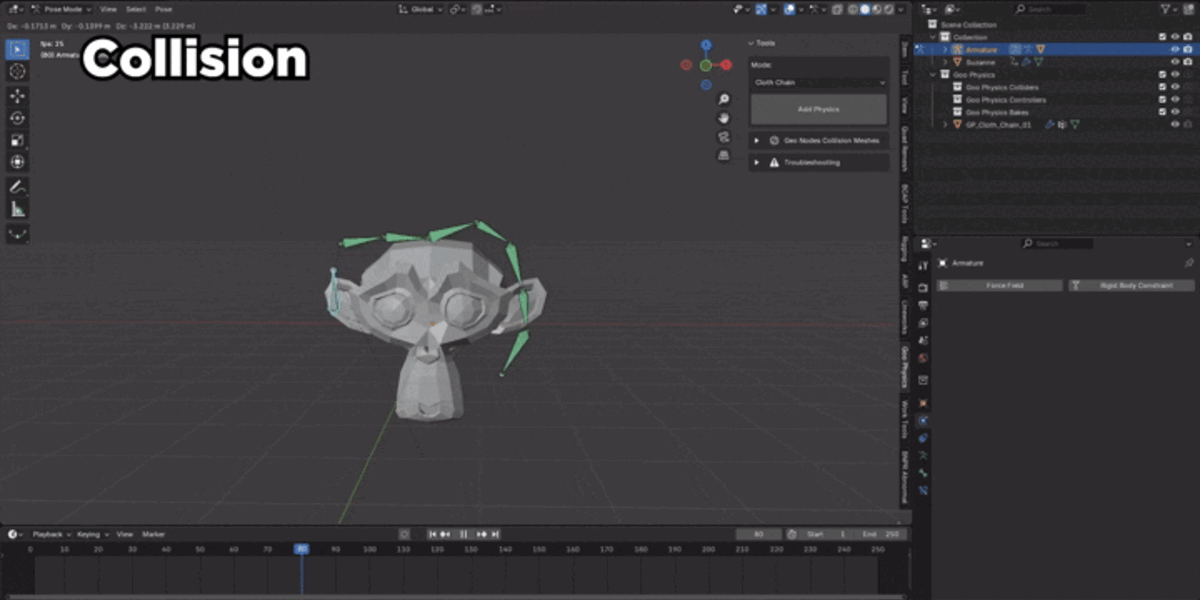Open the Pose menu

(x=164, y=9)
